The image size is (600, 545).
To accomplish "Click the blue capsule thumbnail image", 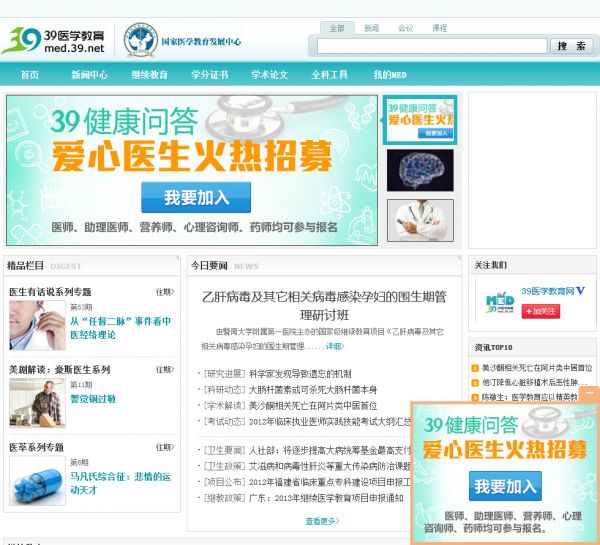I will [x=38, y=481].
